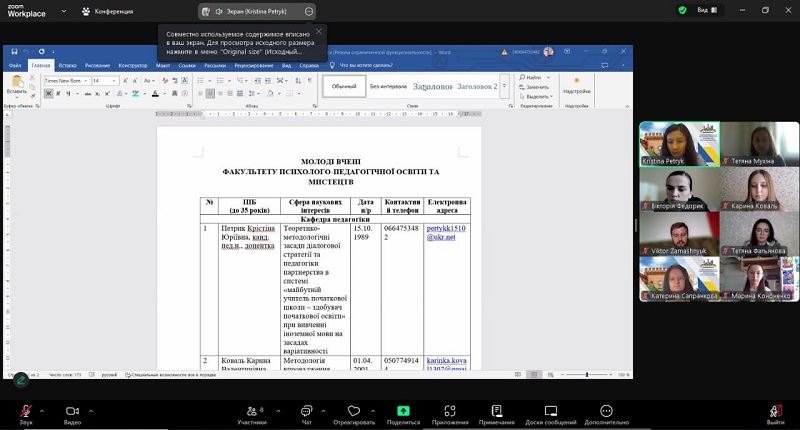Click the Word comments speech bubble icon
Screen dimensions: 800x430
click(605, 65)
